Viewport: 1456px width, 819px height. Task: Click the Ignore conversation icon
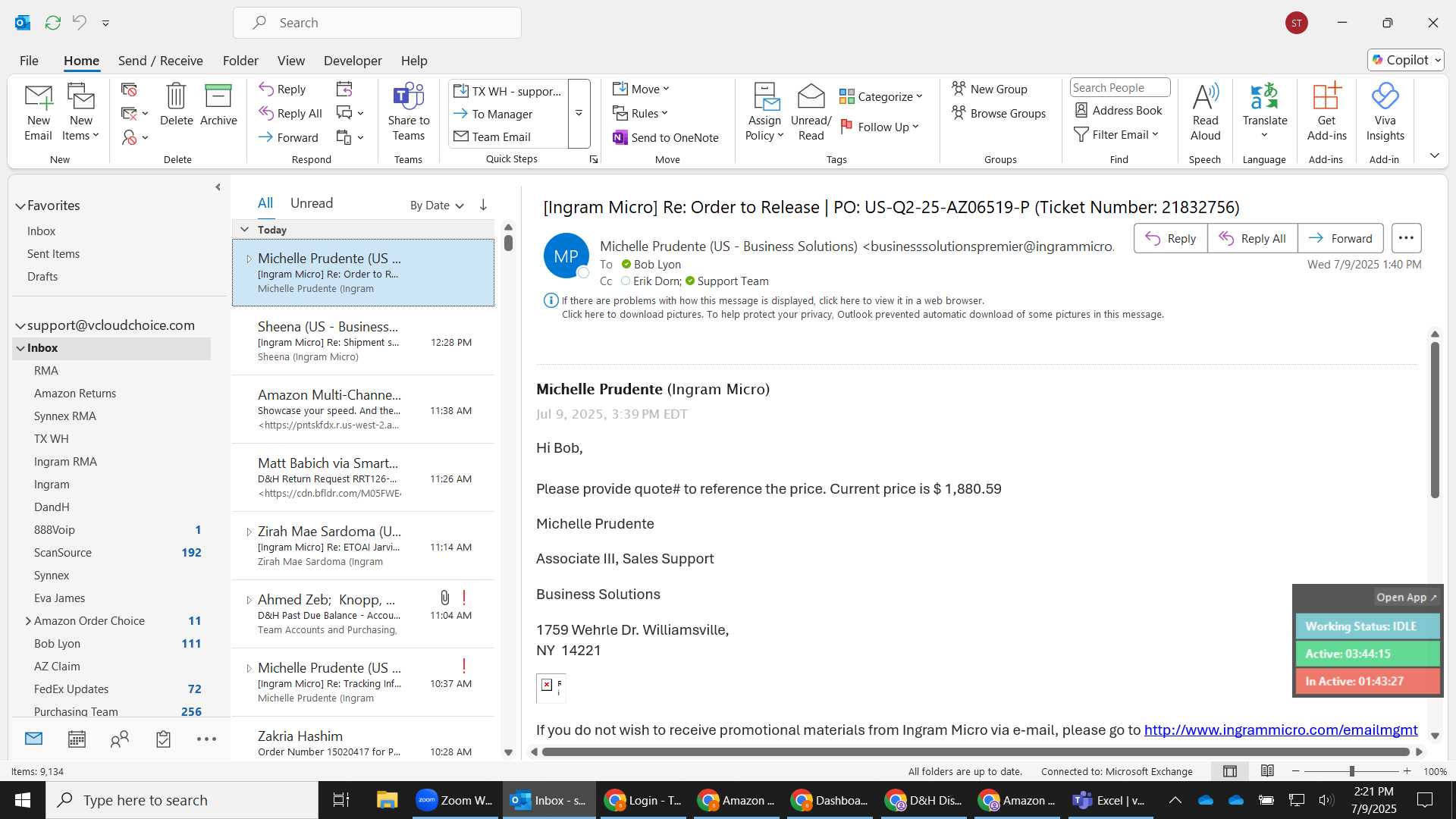pyautogui.click(x=129, y=89)
